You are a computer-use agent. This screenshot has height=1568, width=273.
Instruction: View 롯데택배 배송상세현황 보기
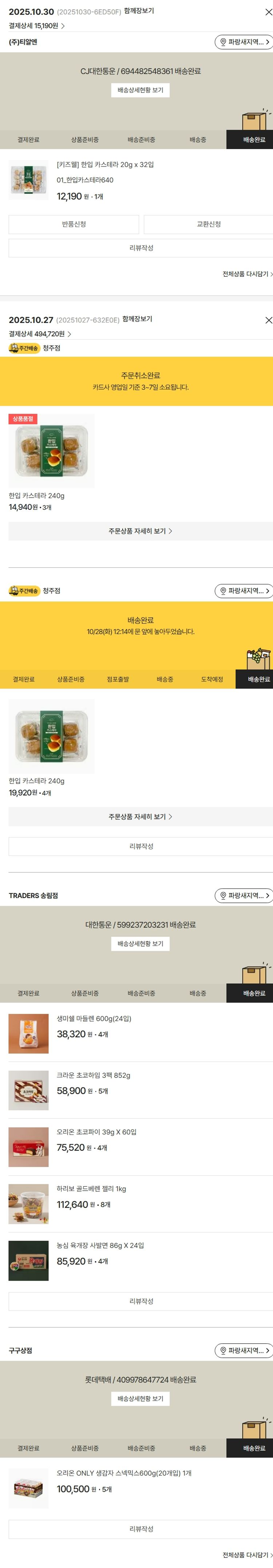pos(140,1399)
